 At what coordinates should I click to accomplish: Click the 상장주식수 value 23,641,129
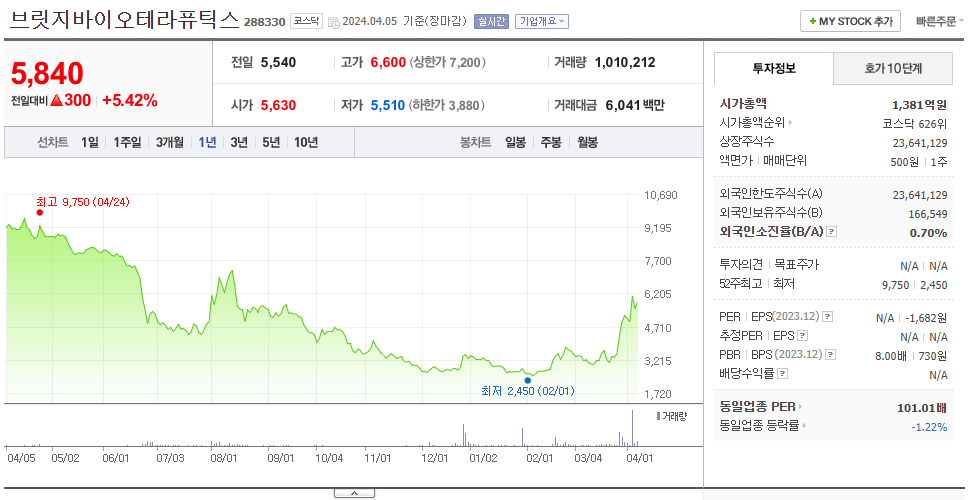point(920,143)
